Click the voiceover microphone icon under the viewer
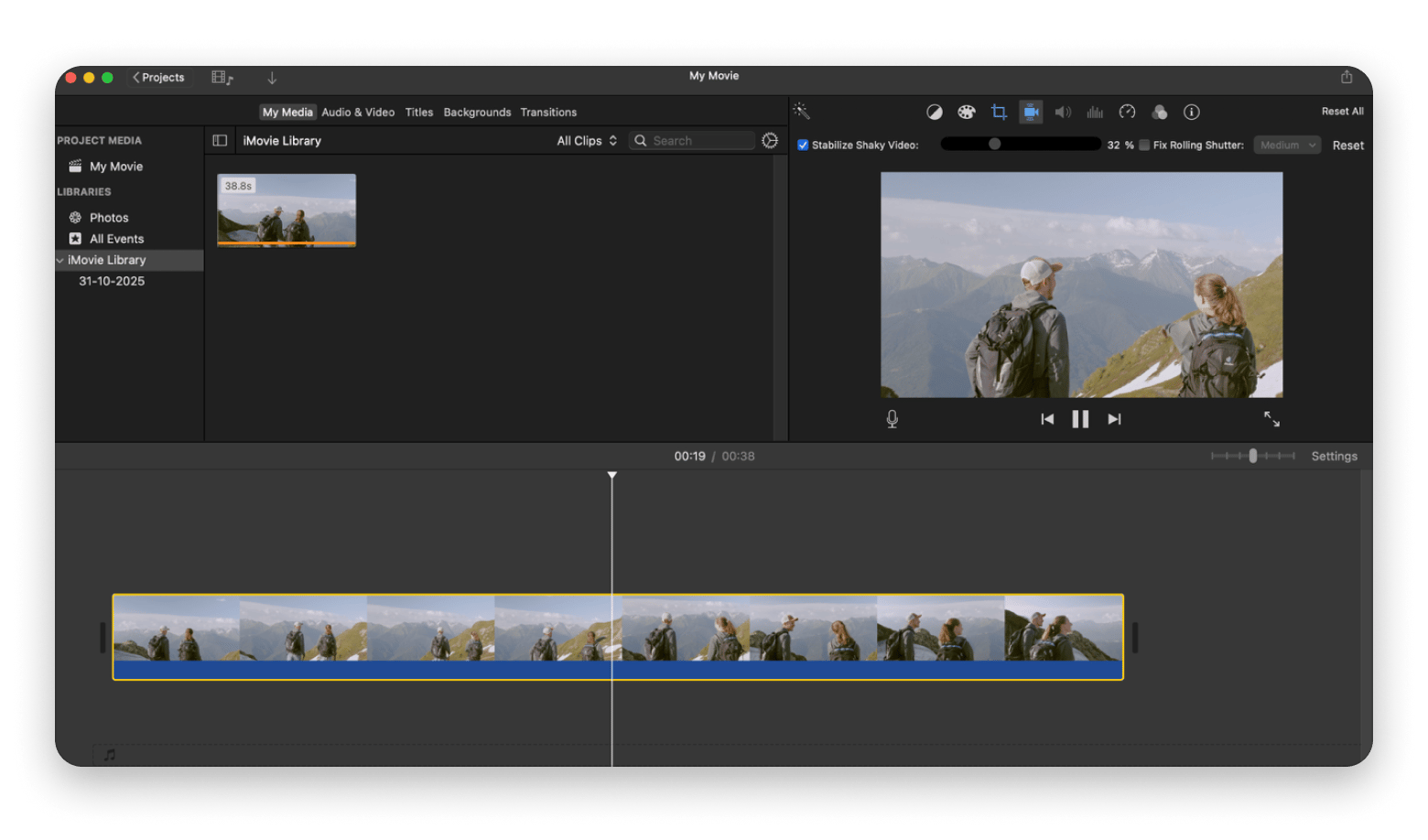The width and height of the screenshot is (1428, 840). click(892, 418)
